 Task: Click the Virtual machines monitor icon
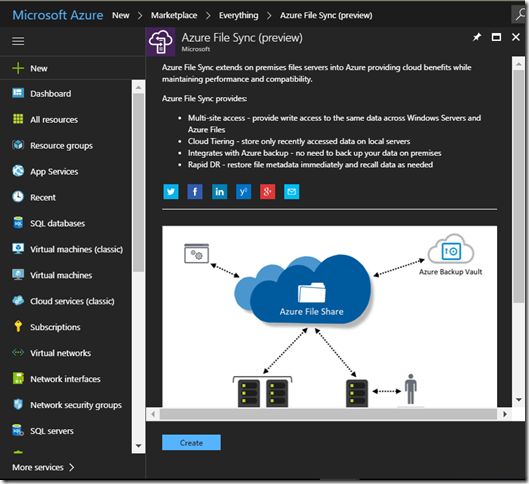tap(18, 275)
